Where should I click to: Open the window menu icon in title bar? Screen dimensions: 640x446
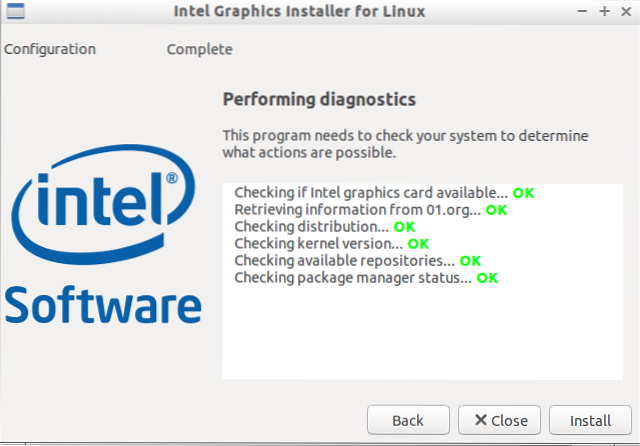(x=15, y=11)
